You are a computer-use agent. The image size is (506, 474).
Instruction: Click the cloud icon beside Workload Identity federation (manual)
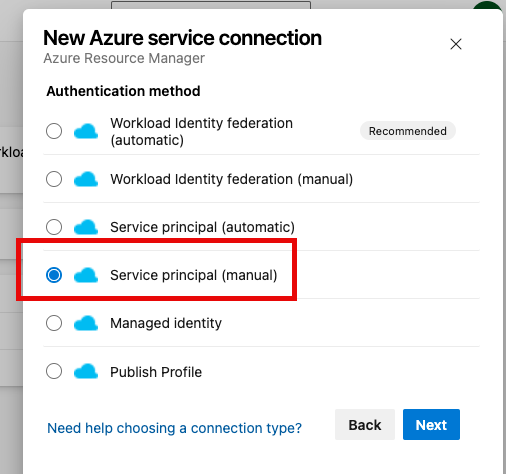tap(86, 179)
